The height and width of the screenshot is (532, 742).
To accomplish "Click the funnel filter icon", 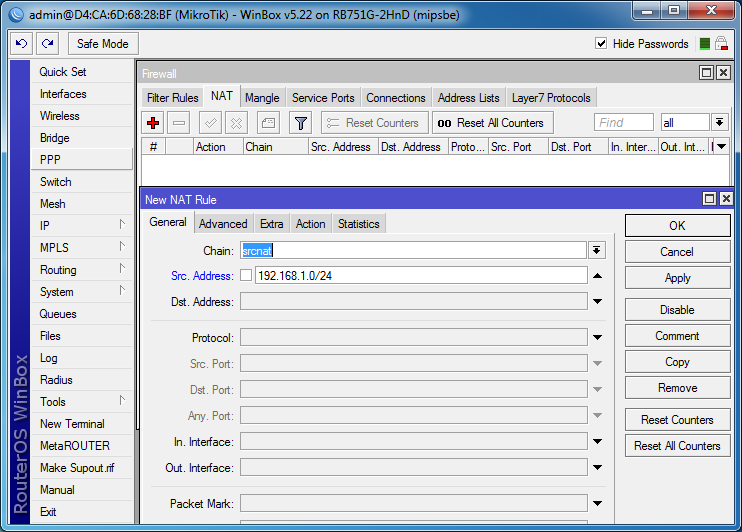I will [x=300, y=123].
